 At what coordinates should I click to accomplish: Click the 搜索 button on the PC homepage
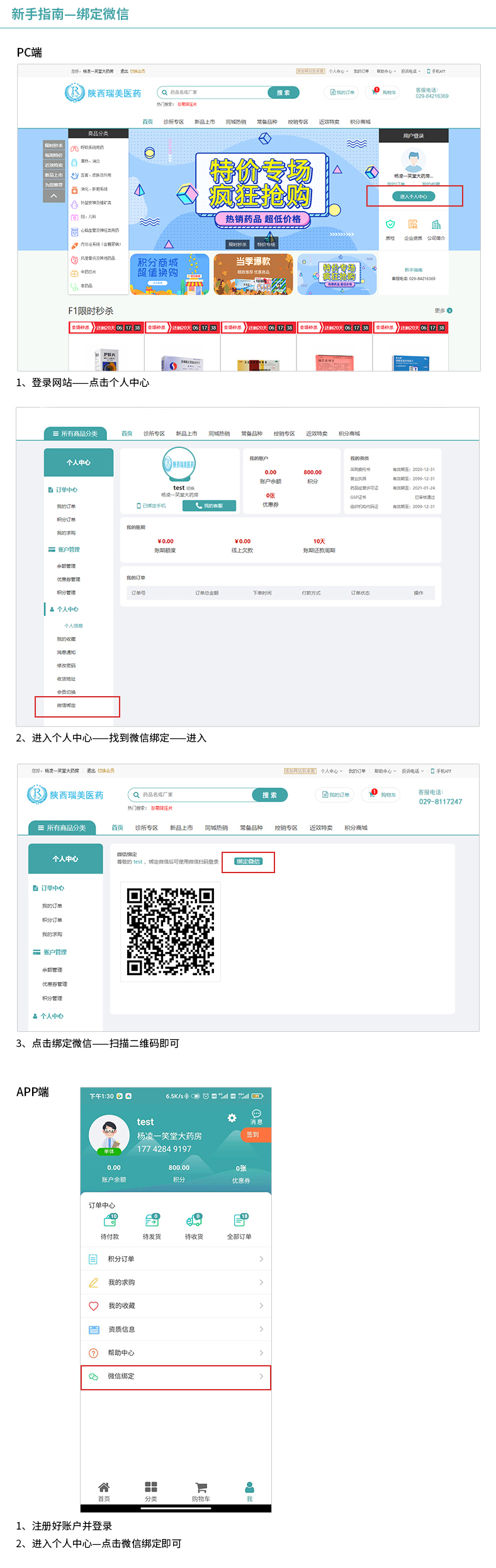coord(283,93)
